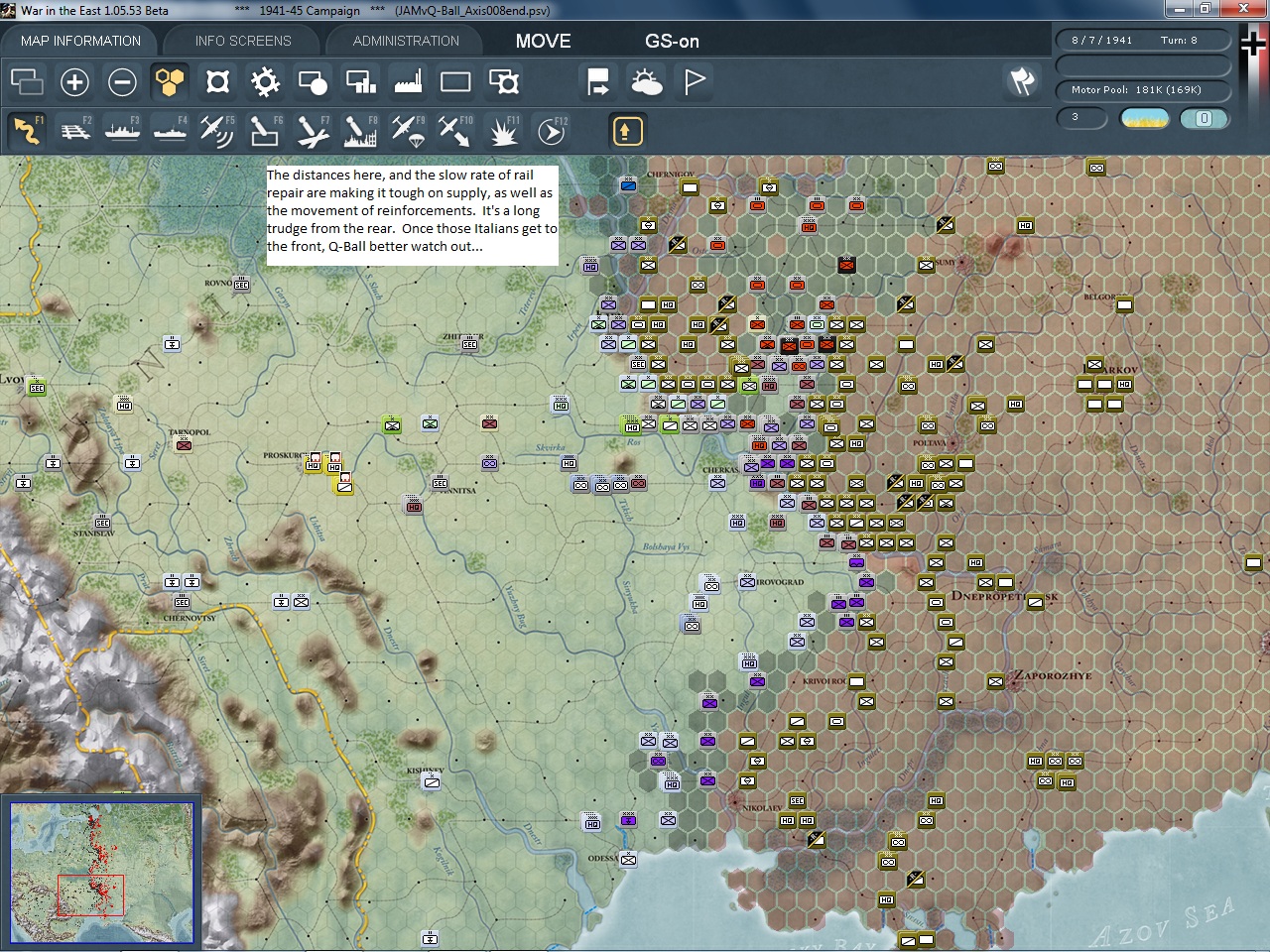This screenshot has height=952, width=1270.
Task: Click the F12 circled arrow icon
Action: (x=551, y=130)
